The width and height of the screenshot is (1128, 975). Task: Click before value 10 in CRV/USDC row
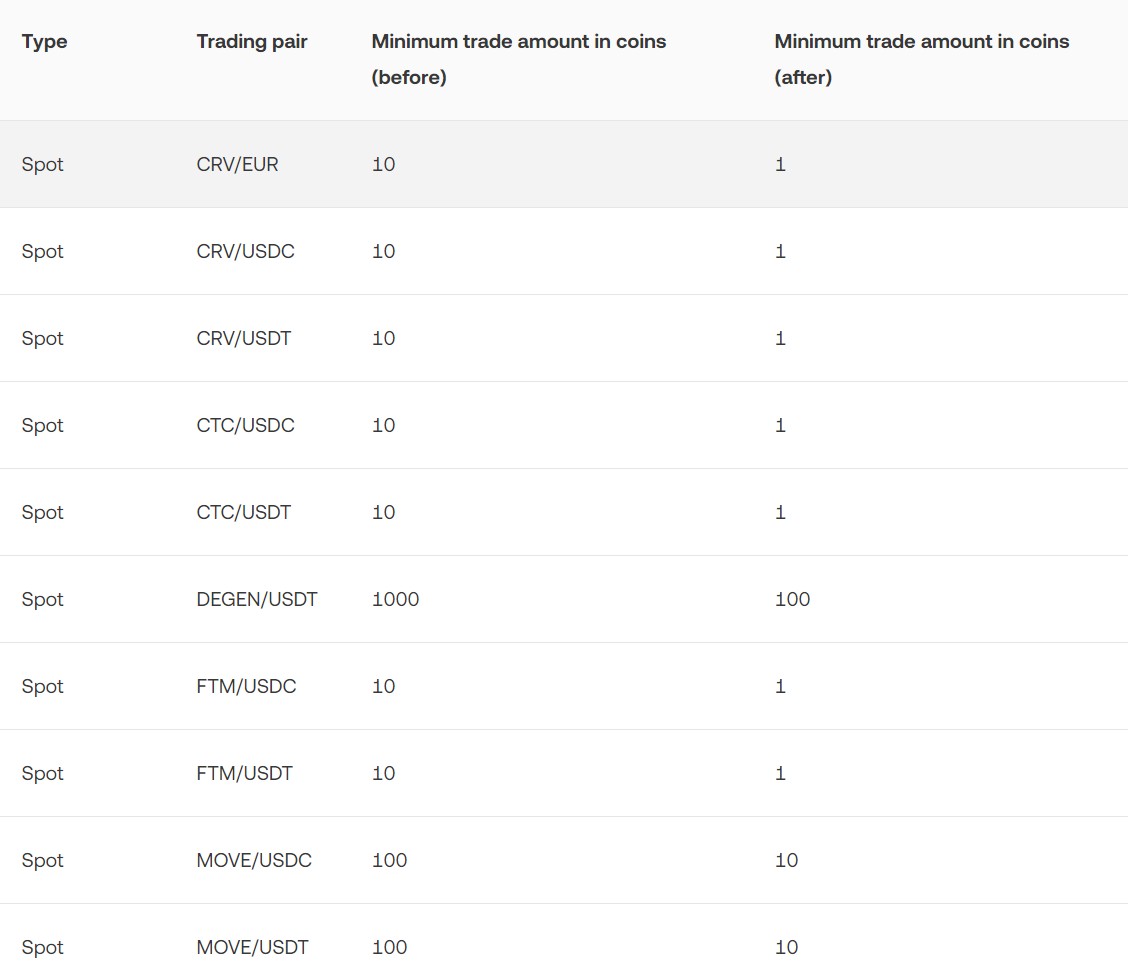pos(383,251)
